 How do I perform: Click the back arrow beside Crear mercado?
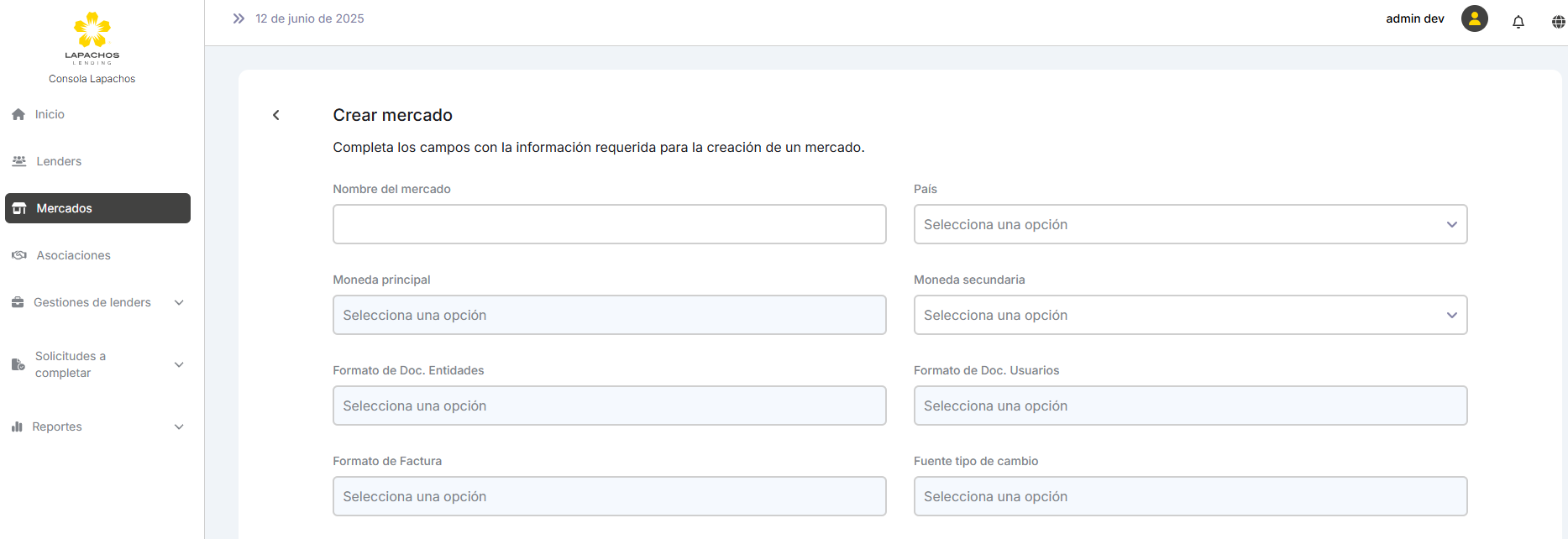click(275, 115)
